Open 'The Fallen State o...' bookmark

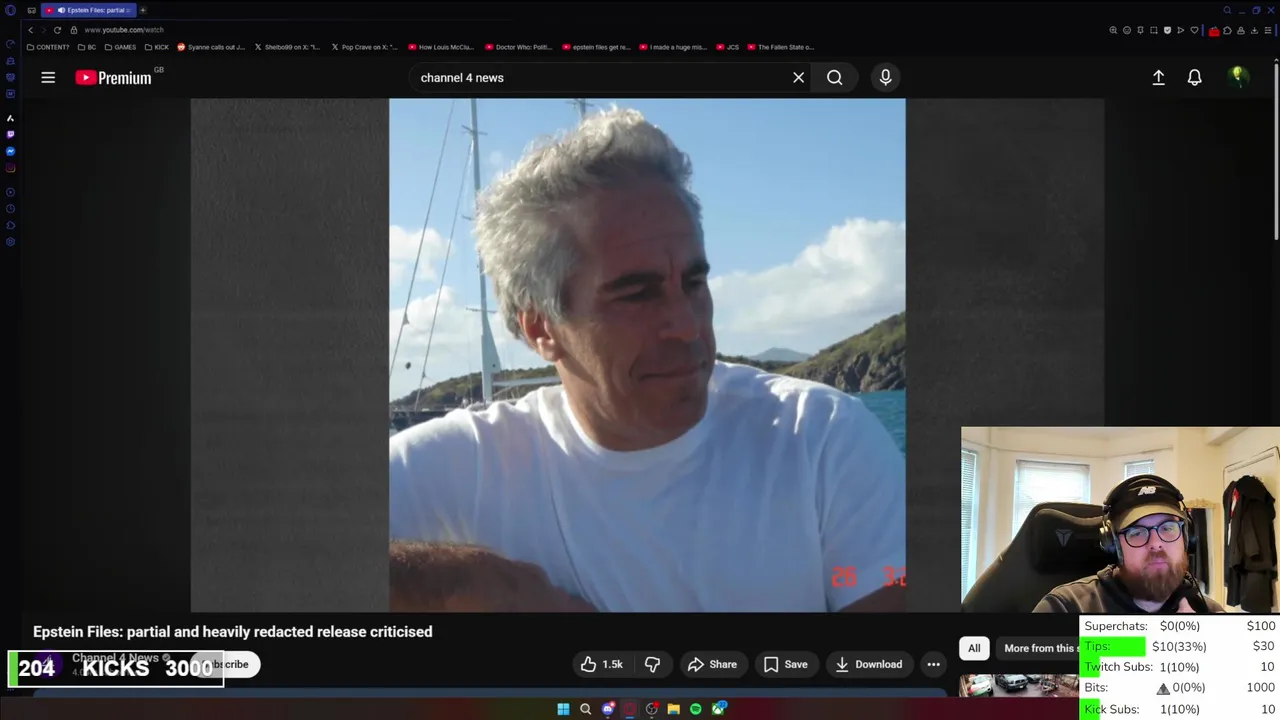tap(781, 47)
